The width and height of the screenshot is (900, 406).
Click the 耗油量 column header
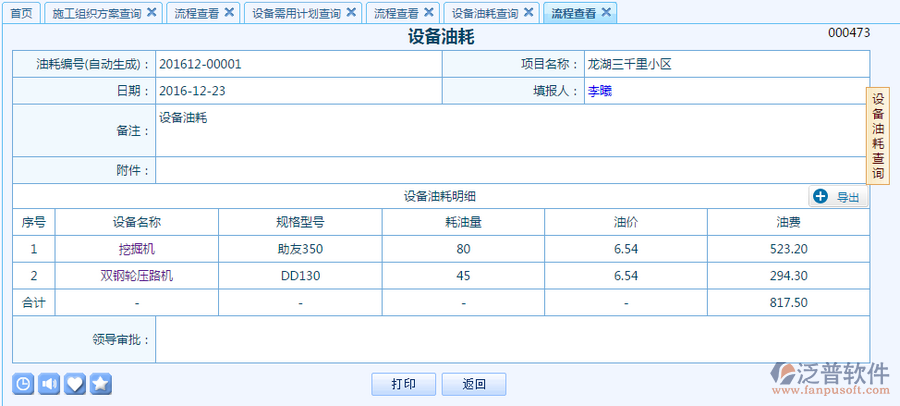tap(463, 222)
